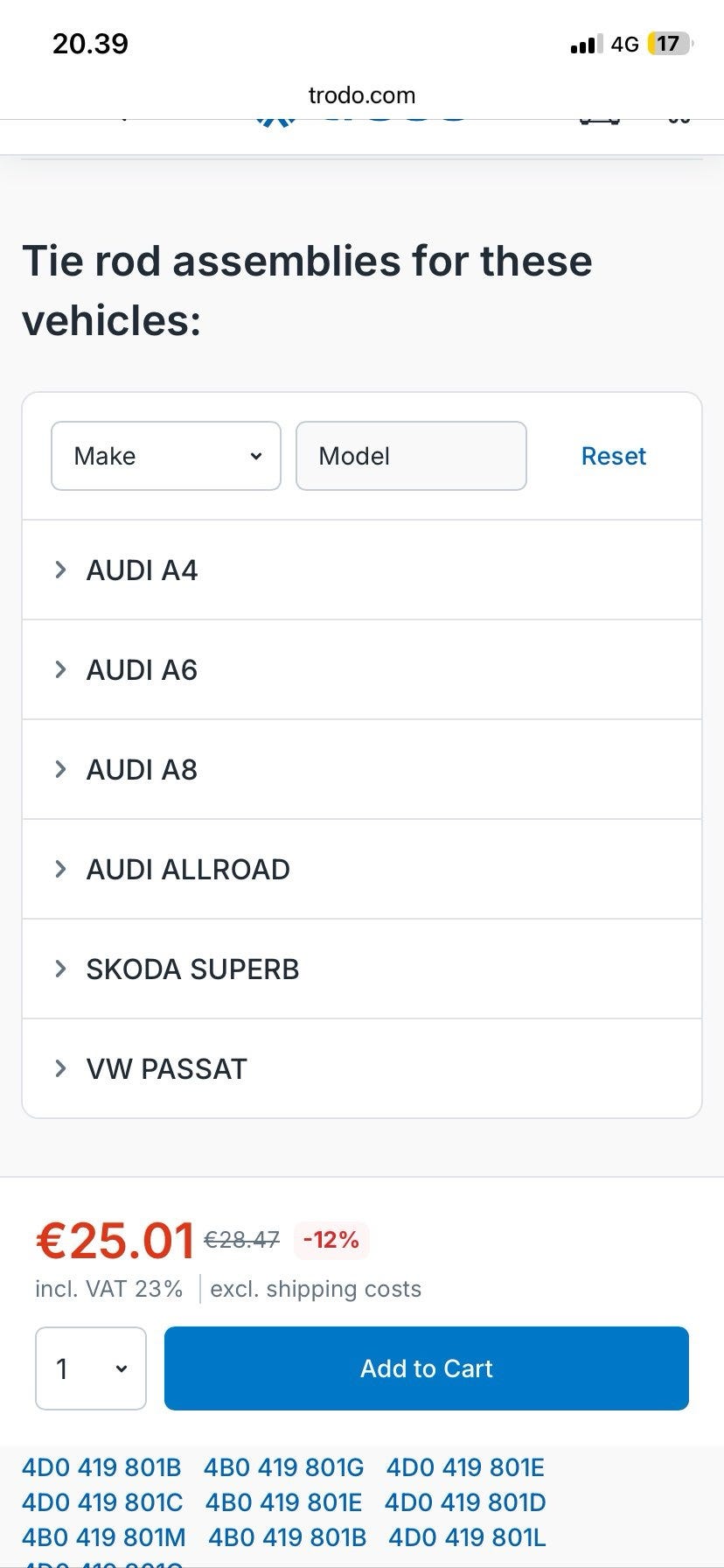This screenshot has width=724, height=1568.
Task: Open part number 4B0 419 801M link
Action: tap(104, 1537)
